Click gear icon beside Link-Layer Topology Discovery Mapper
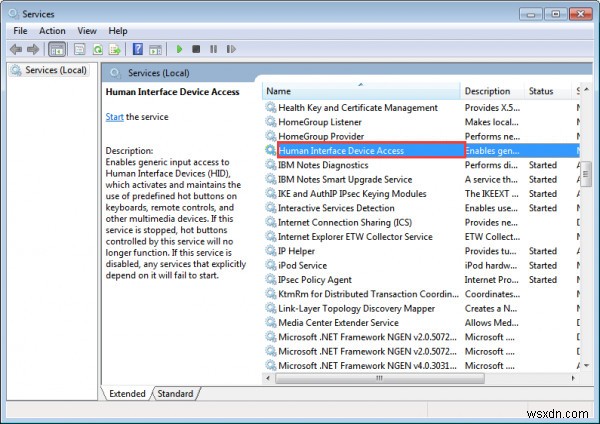 coord(271,308)
